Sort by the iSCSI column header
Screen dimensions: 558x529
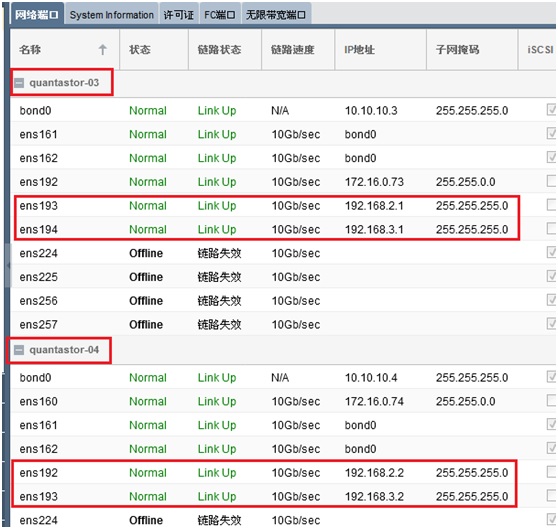(x=538, y=49)
